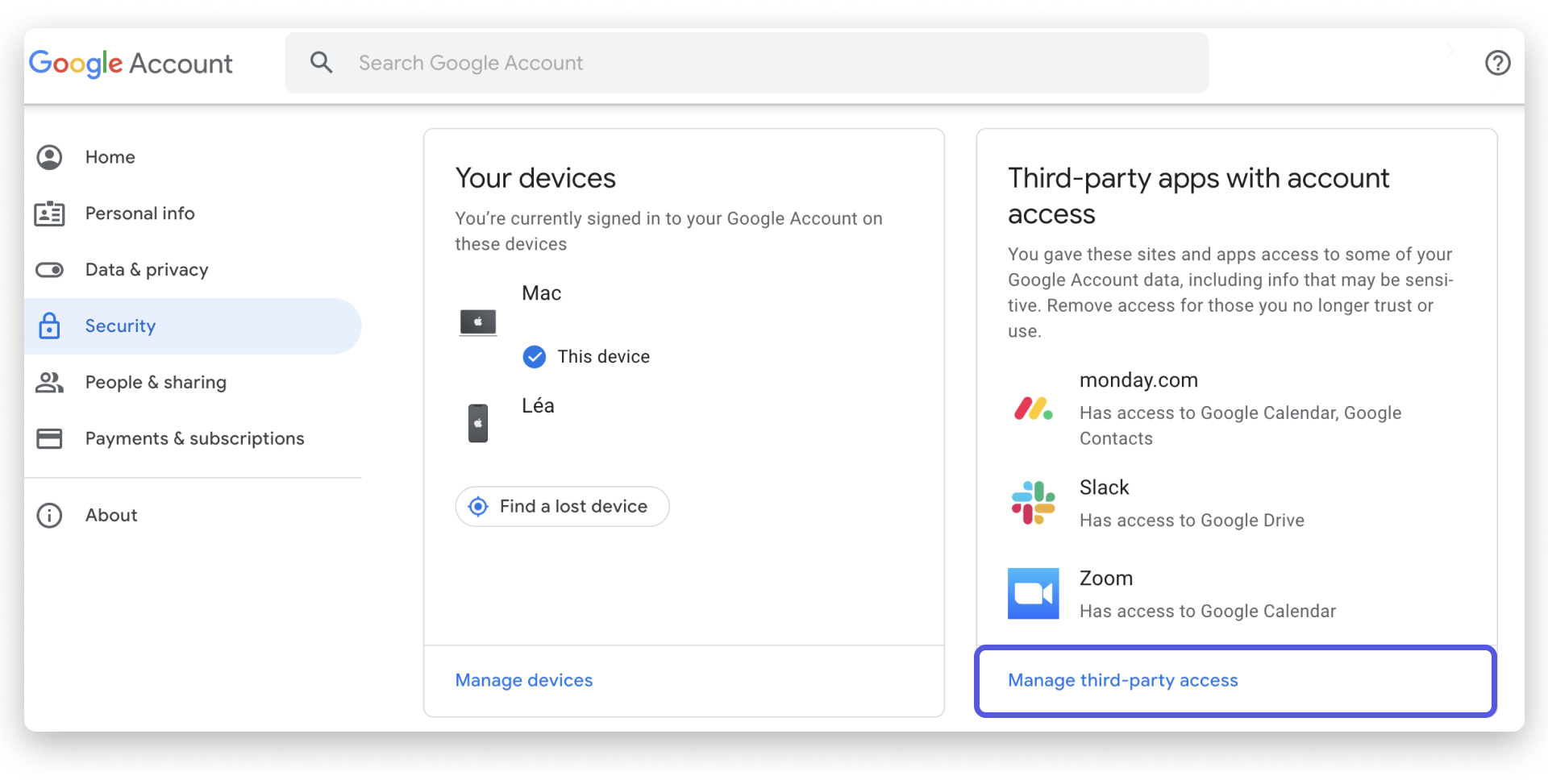The height and width of the screenshot is (784, 1548).
Task: Click the Slack app icon
Action: (1034, 502)
